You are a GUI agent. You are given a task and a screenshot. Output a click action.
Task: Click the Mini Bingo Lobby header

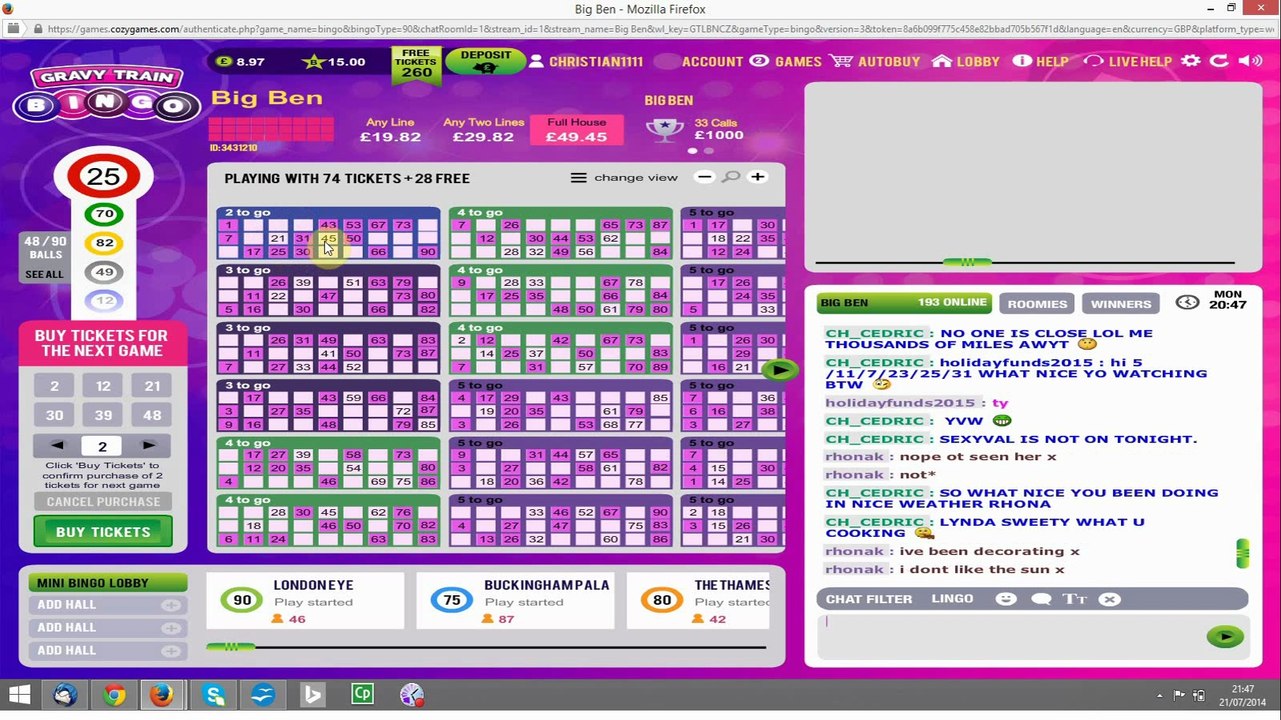coord(107,583)
